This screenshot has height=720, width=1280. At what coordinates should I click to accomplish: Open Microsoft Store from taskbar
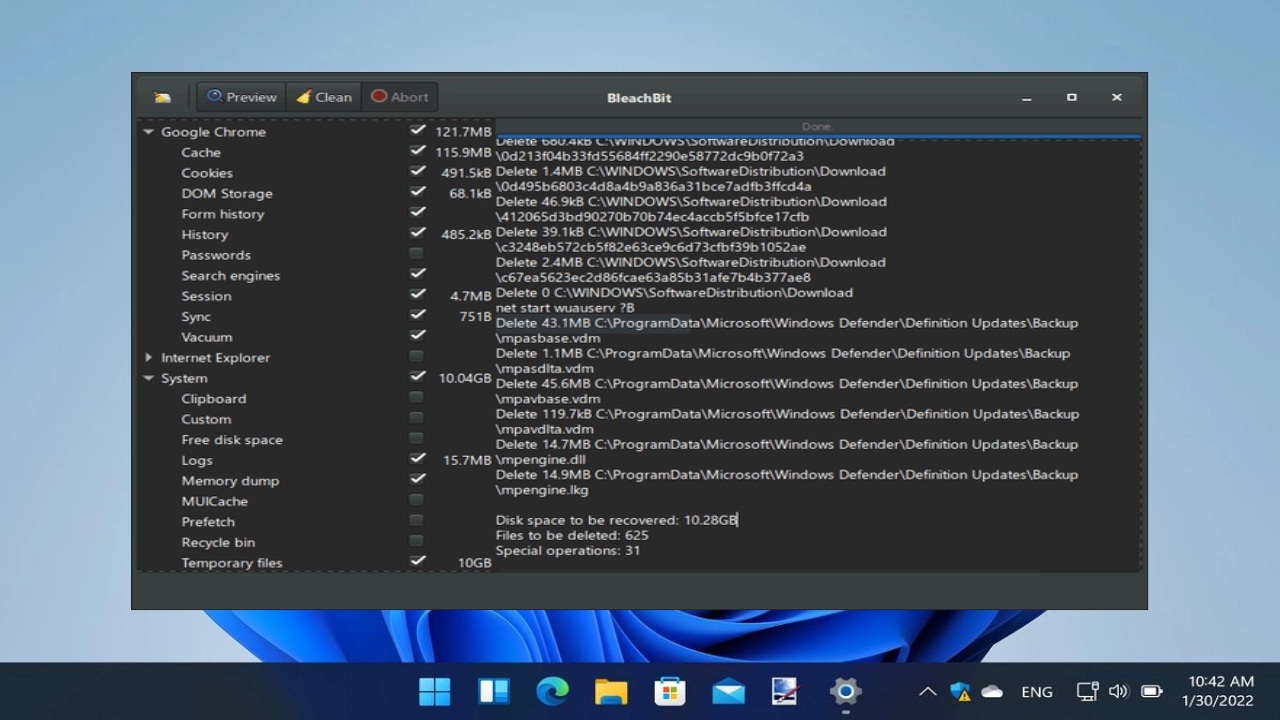tap(669, 691)
